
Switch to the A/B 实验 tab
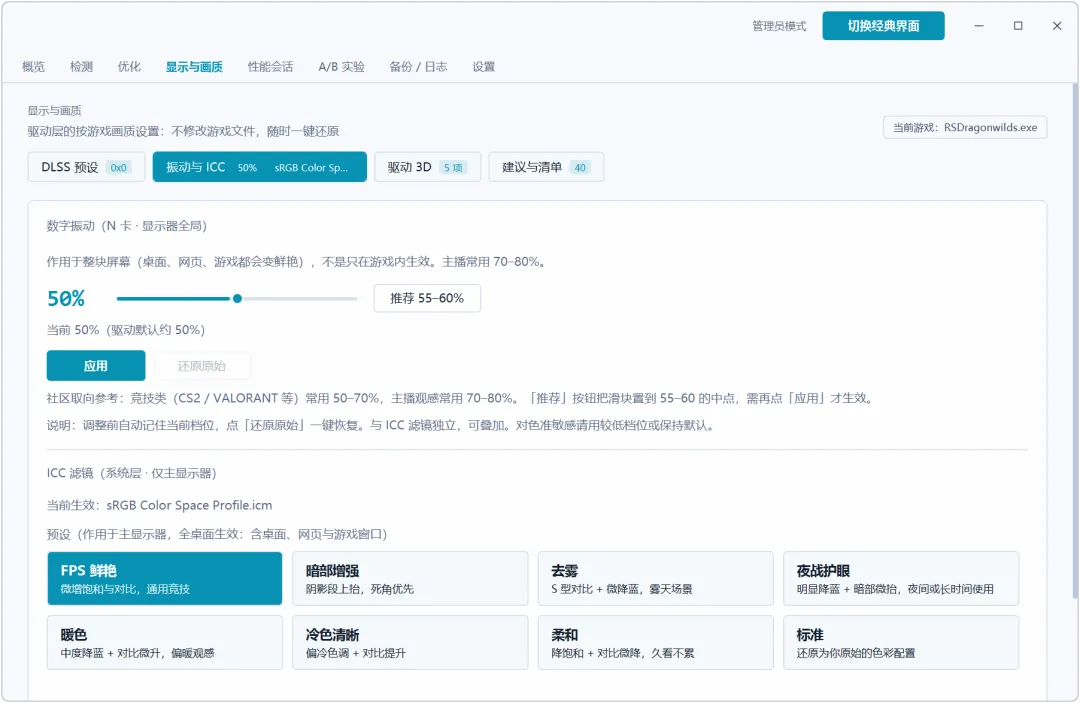click(x=341, y=67)
